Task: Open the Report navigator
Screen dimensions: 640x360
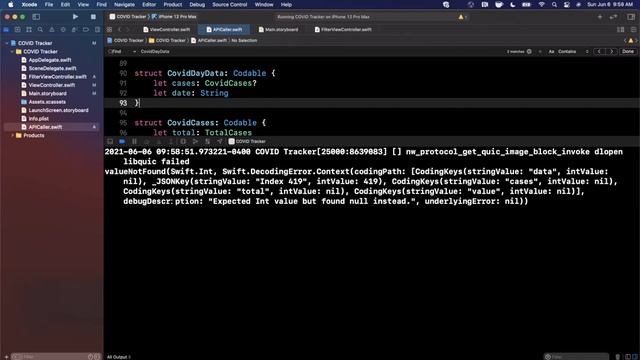Action: (x=97, y=30)
